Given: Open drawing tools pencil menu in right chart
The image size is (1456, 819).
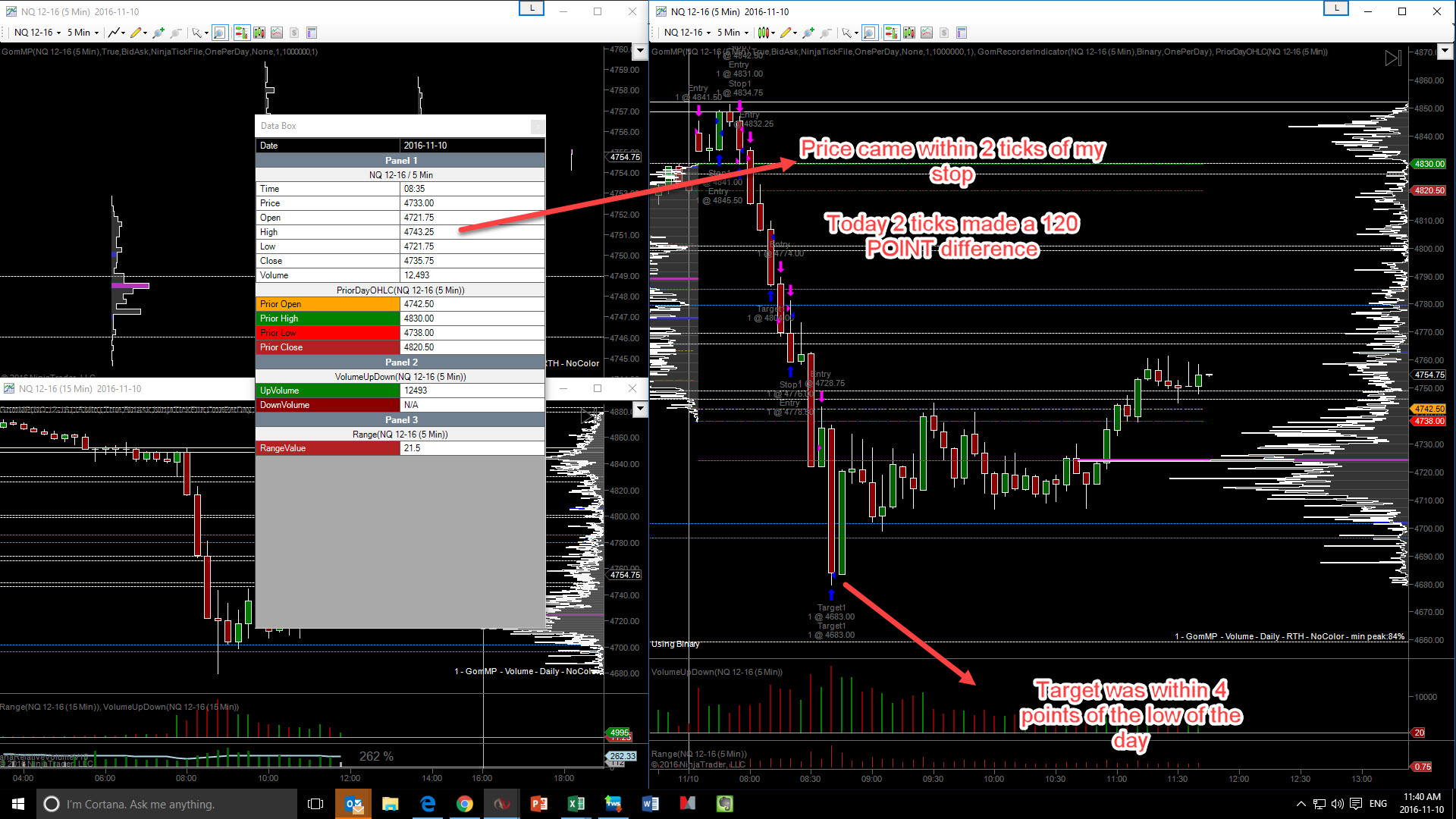Looking at the screenshot, I should point(788,33).
